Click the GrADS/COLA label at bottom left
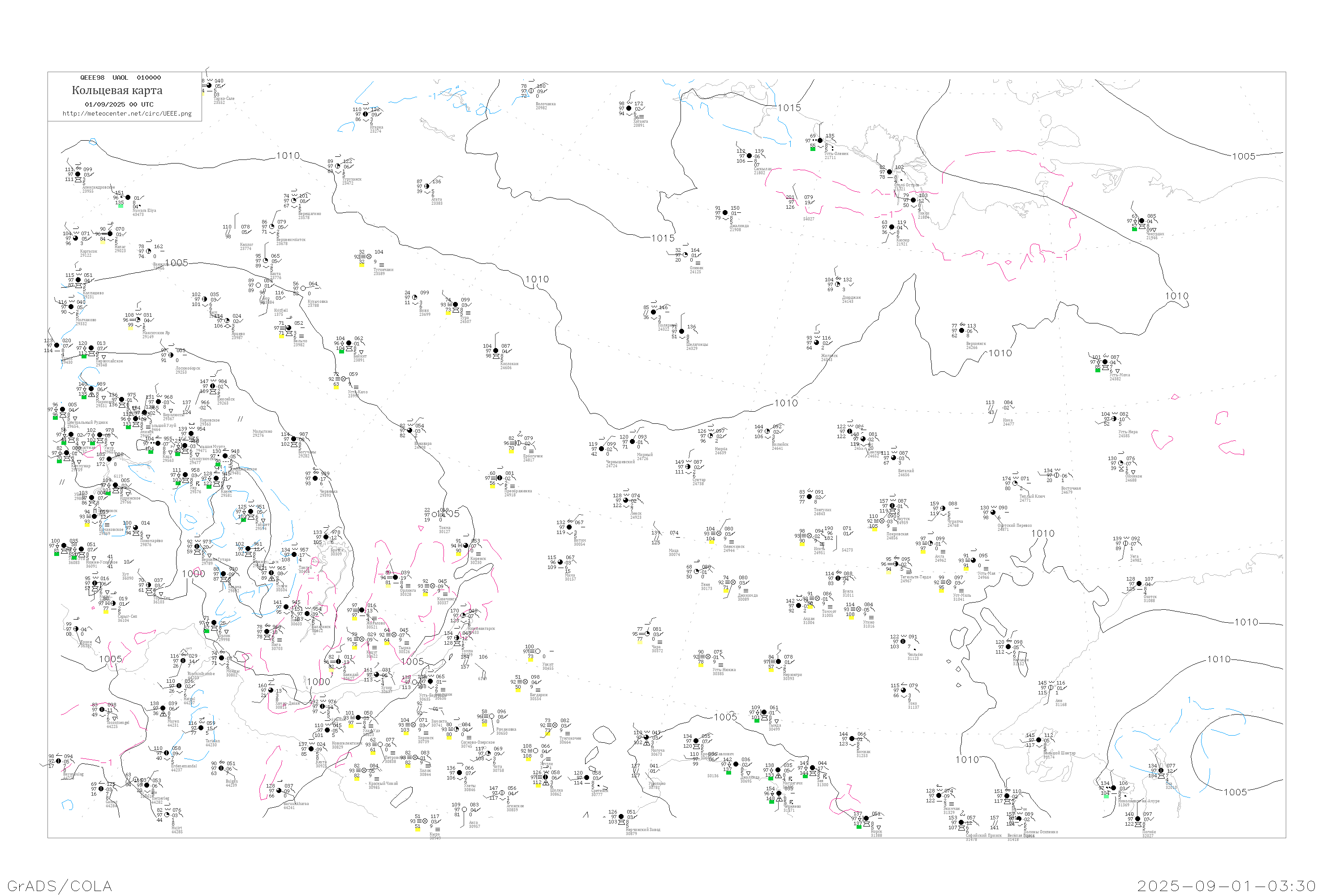The width and height of the screenshot is (1344, 896). point(60,886)
